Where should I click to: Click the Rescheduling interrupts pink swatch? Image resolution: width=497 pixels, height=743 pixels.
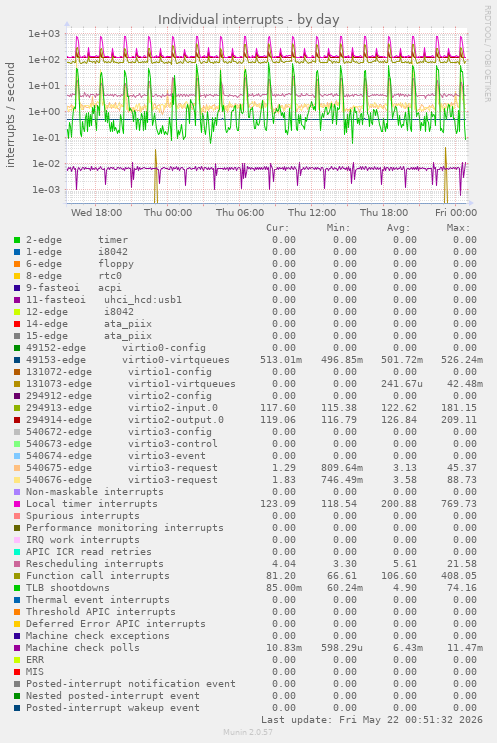point(17,564)
